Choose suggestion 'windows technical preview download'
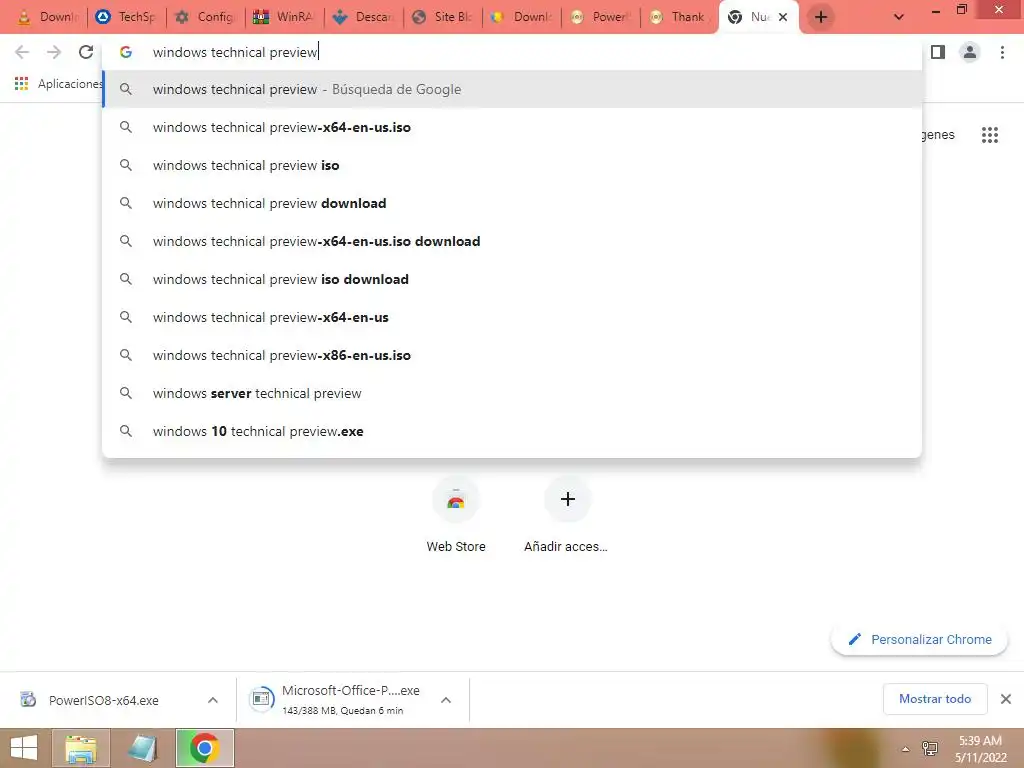This screenshot has height=768, width=1024. click(512, 203)
